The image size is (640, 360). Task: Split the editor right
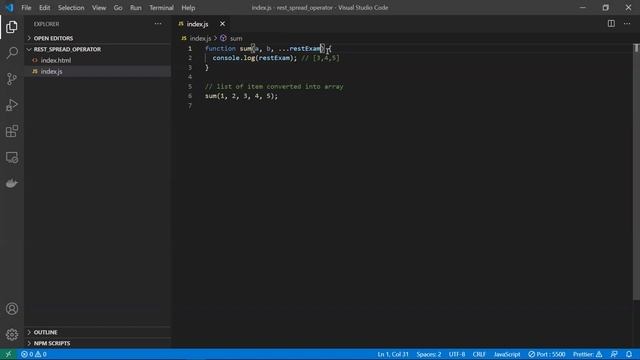(611, 24)
